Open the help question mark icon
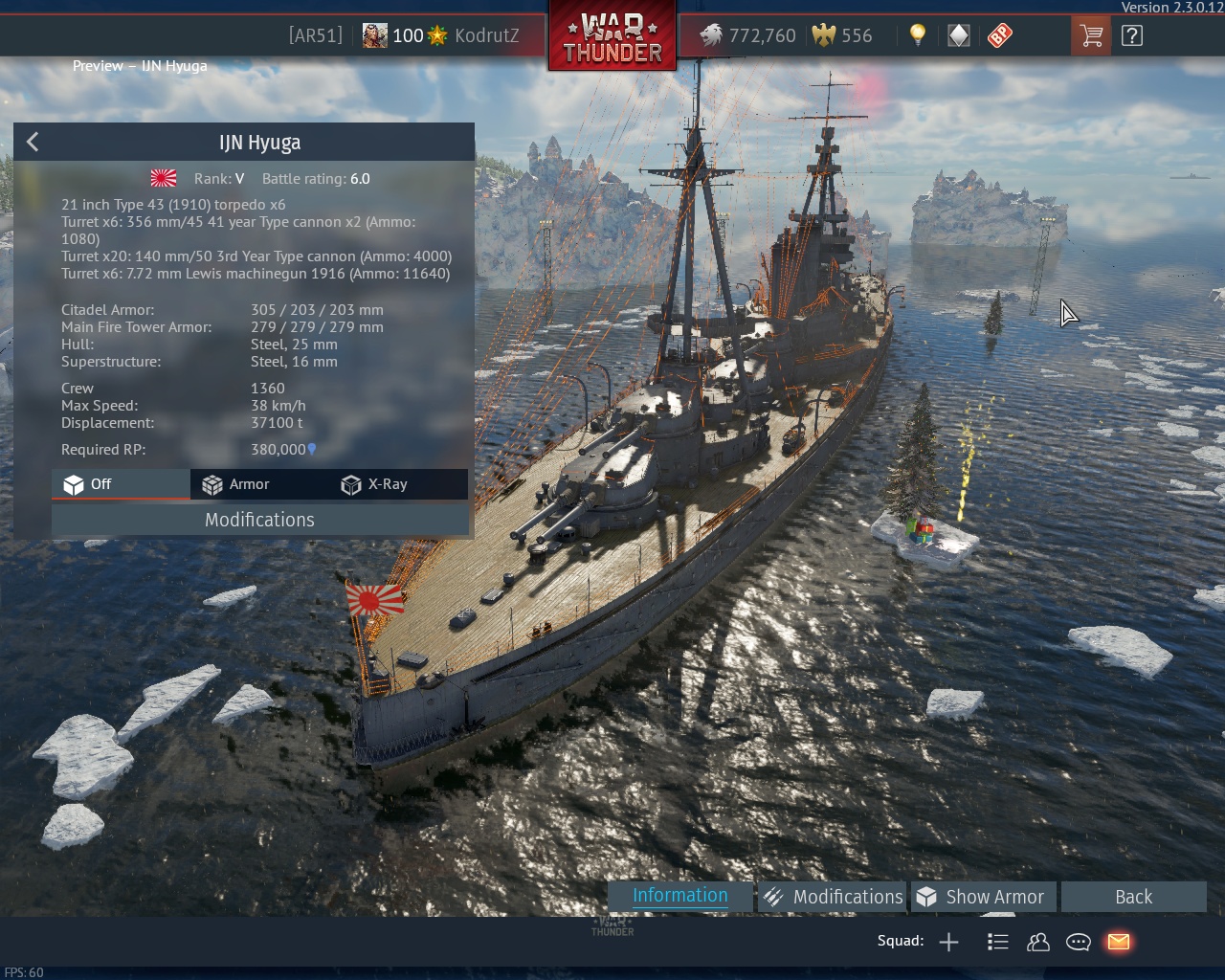The width and height of the screenshot is (1225, 980). point(1132,36)
